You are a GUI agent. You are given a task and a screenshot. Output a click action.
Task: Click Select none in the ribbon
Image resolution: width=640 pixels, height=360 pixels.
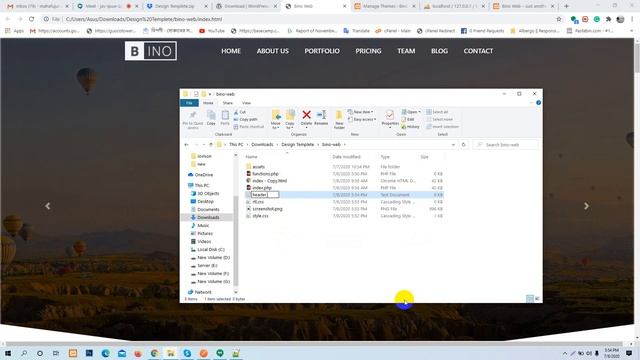click(x=440, y=119)
